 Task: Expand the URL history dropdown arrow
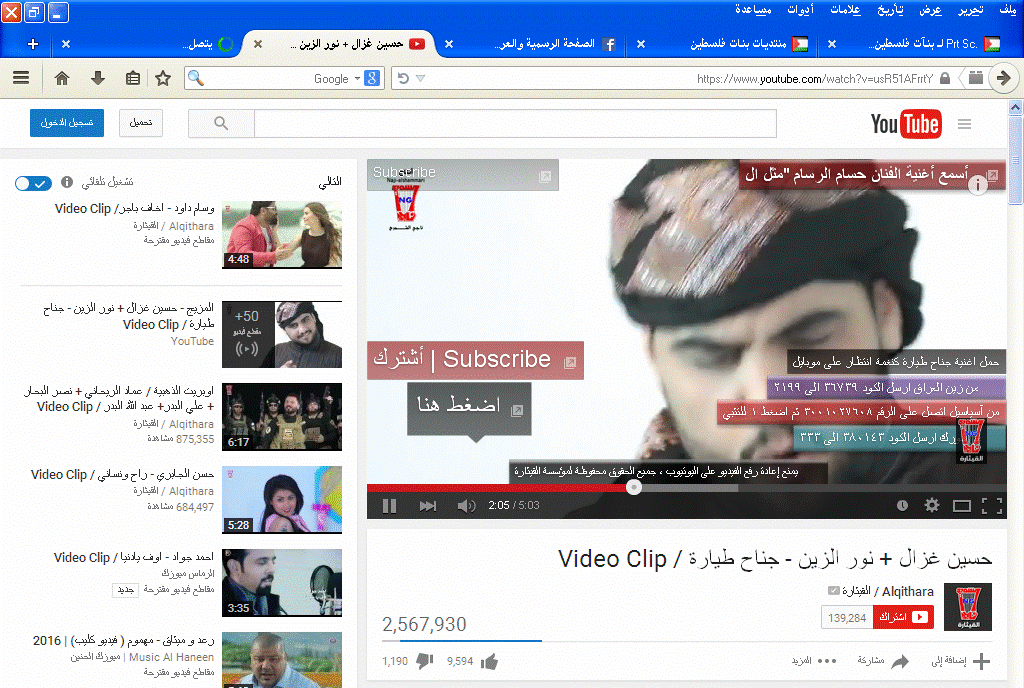click(x=421, y=78)
